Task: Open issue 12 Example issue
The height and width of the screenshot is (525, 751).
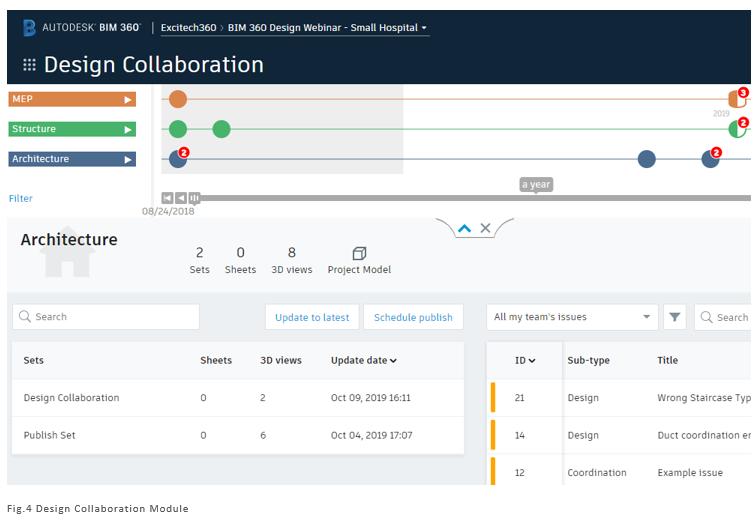Action: (620, 472)
